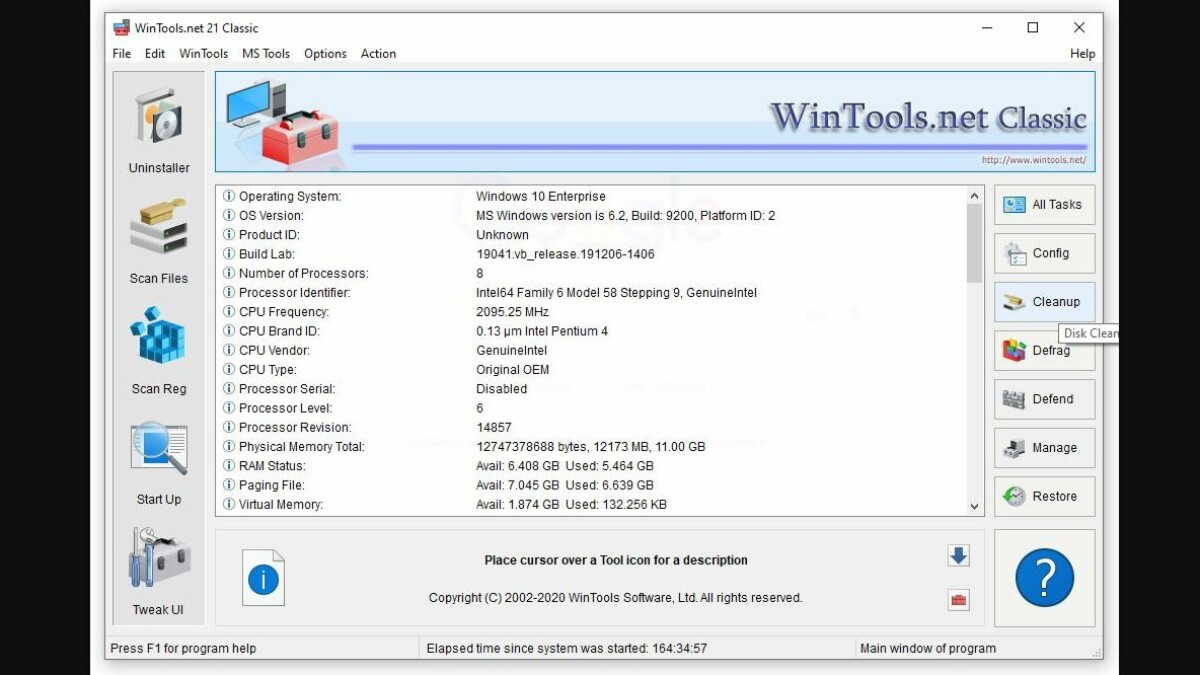
Task: Open the Edit menu
Action: tap(155, 54)
